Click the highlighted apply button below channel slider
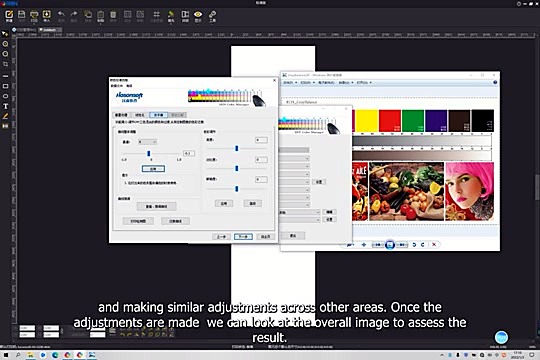 pos(153,169)
